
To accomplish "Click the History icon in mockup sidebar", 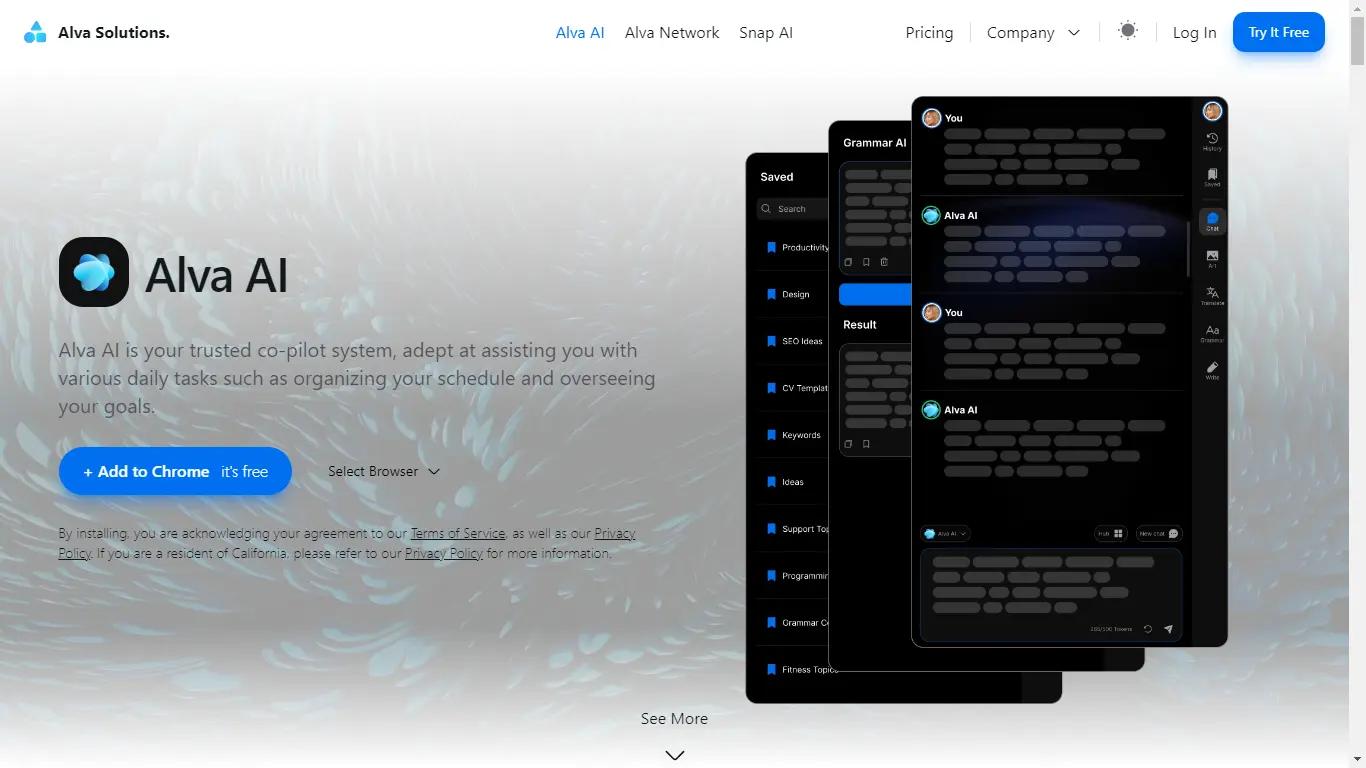I will [x=1212, y=141].
